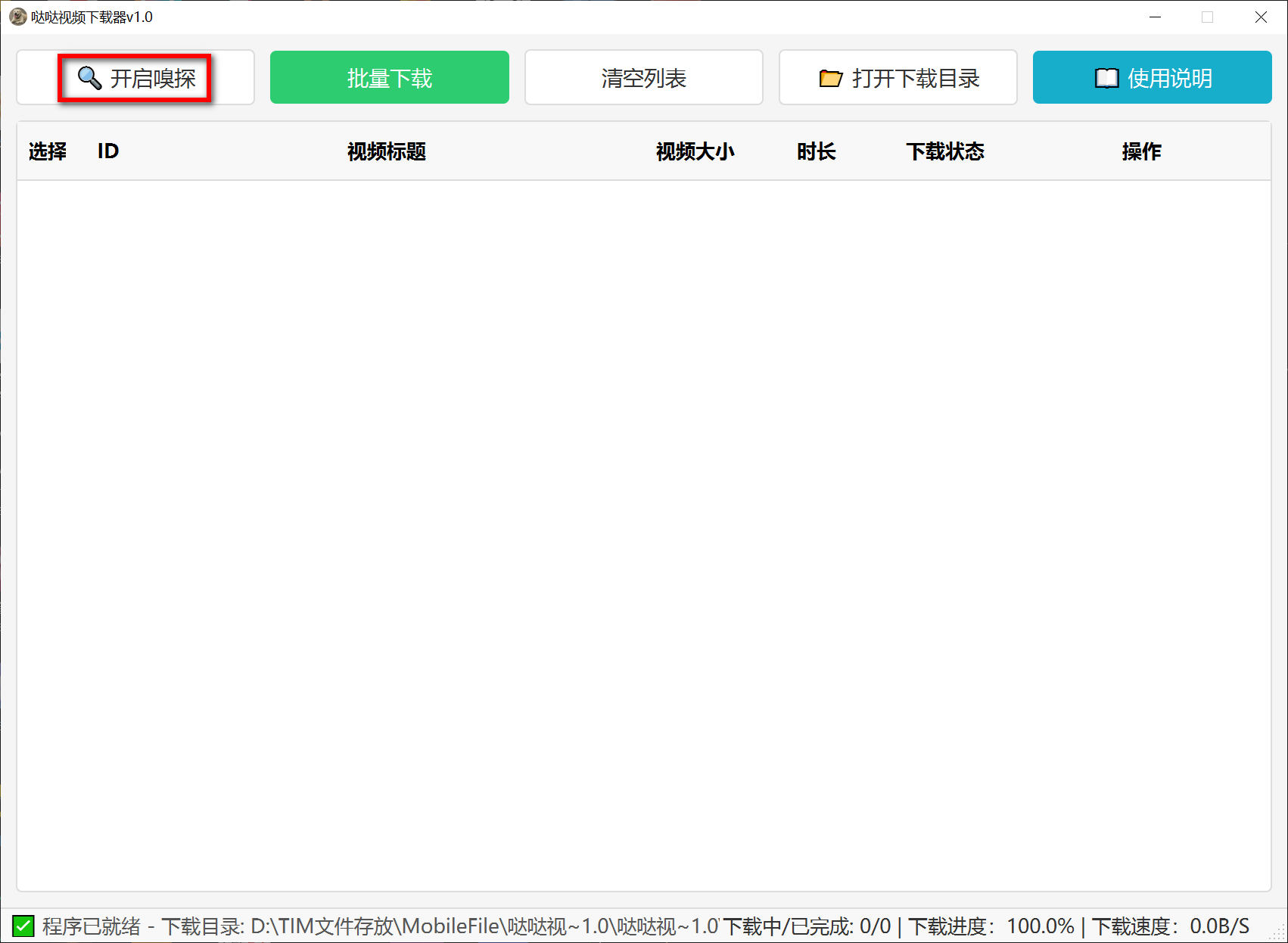Open download folder via 打开下载目录

898,77
